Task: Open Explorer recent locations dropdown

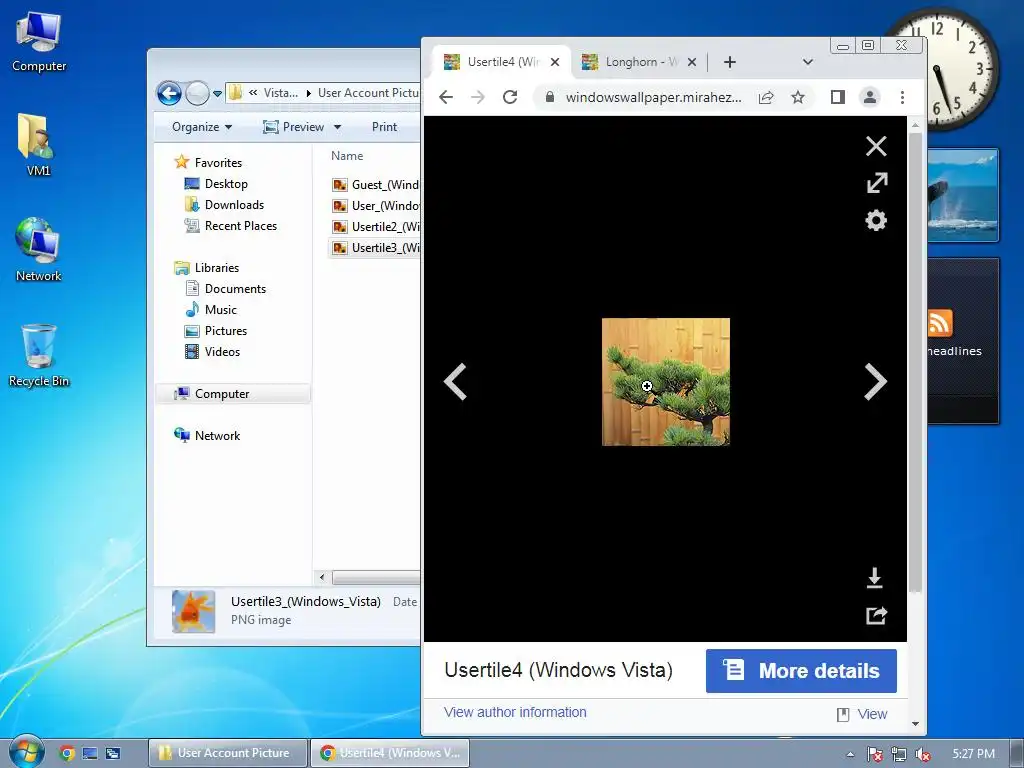Action: click(x=217, y=94)
